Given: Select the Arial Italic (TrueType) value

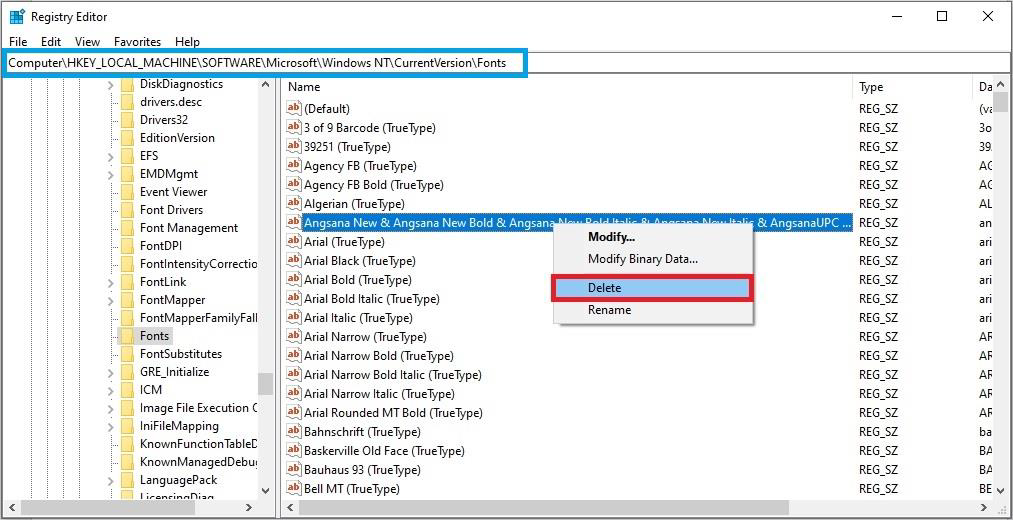Looking at the screenshot, I should pyautogui.click(x=358, y=318).
